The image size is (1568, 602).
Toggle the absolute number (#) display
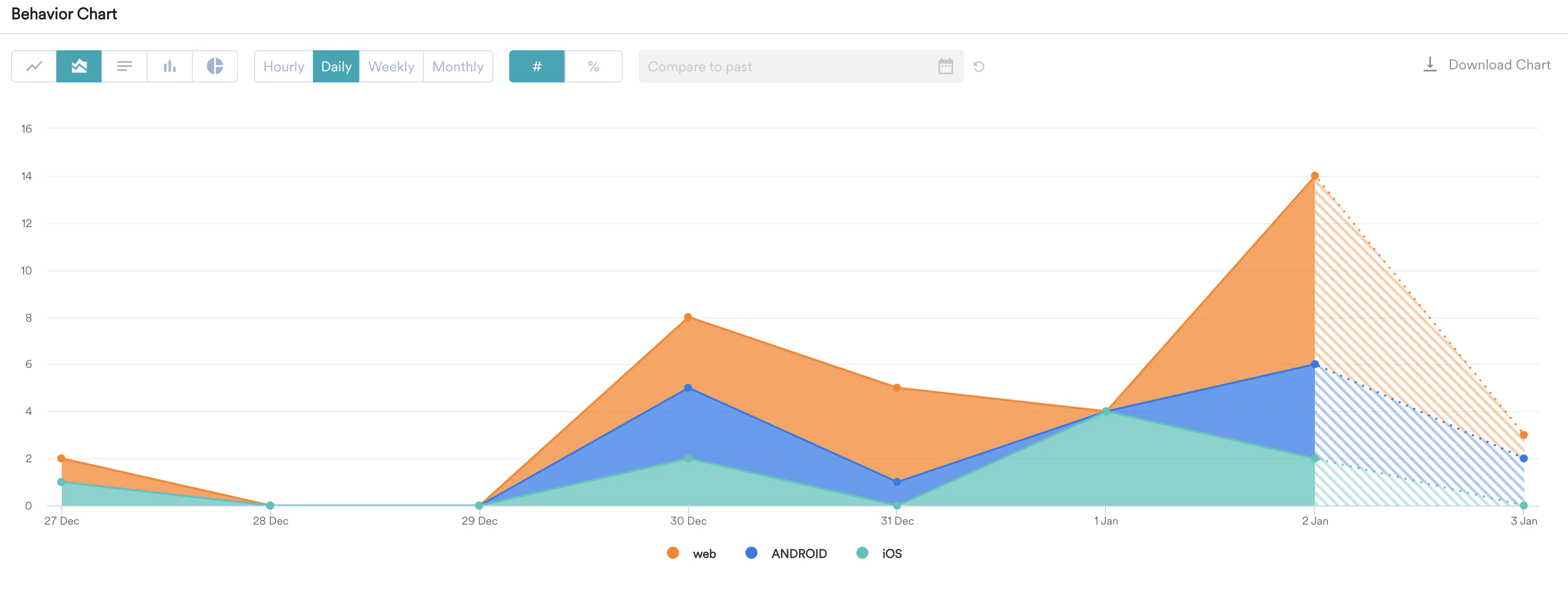tap(536, 66)
